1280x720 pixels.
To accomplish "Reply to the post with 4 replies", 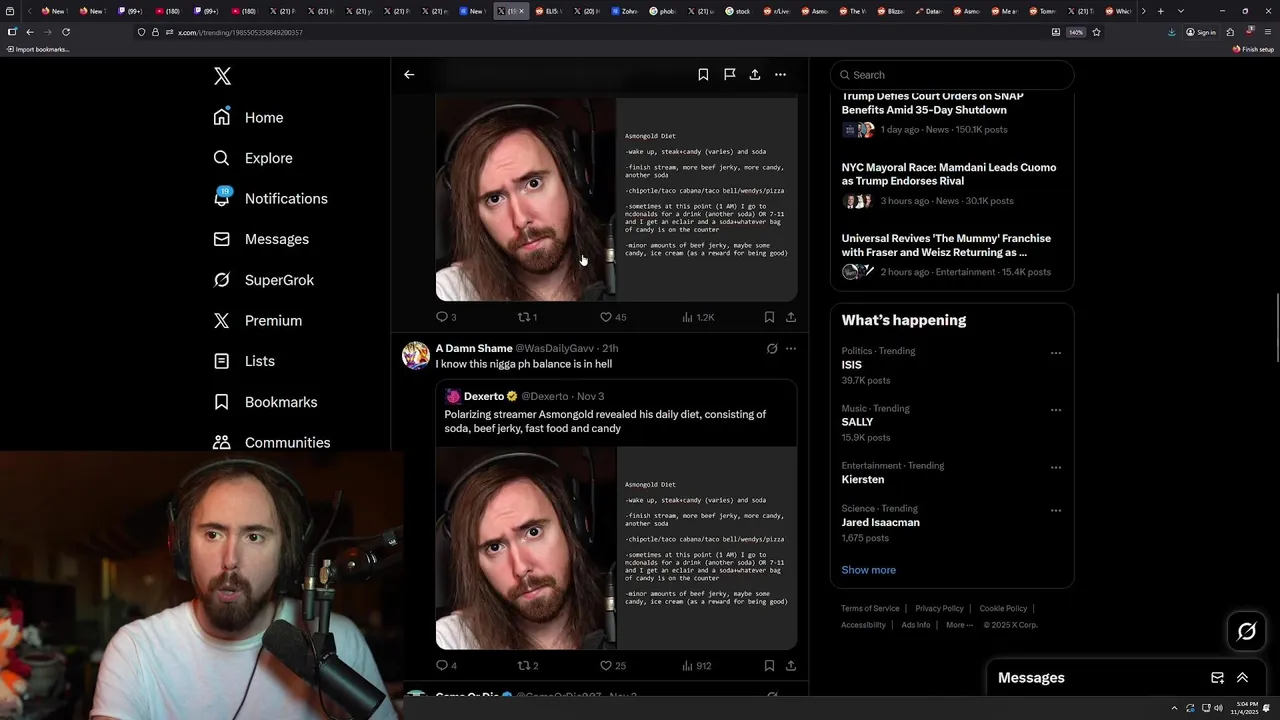I will (x=446, y=665).
